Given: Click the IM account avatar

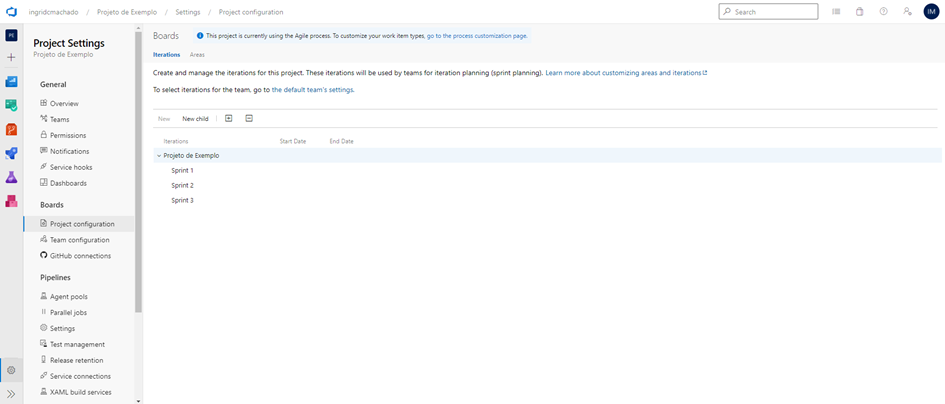Looking at the screenshot, I should click(x=930, y=12).
